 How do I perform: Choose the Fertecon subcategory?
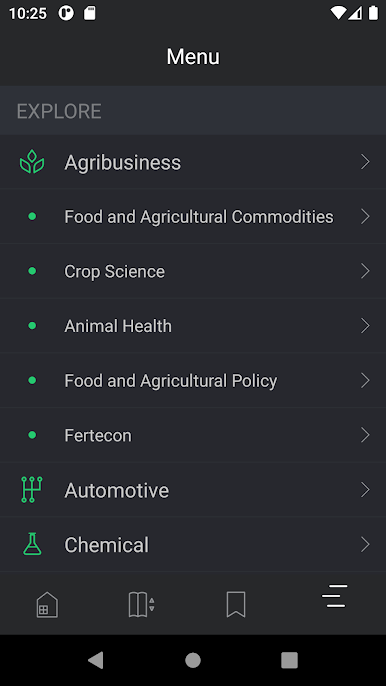click(193, 435)
